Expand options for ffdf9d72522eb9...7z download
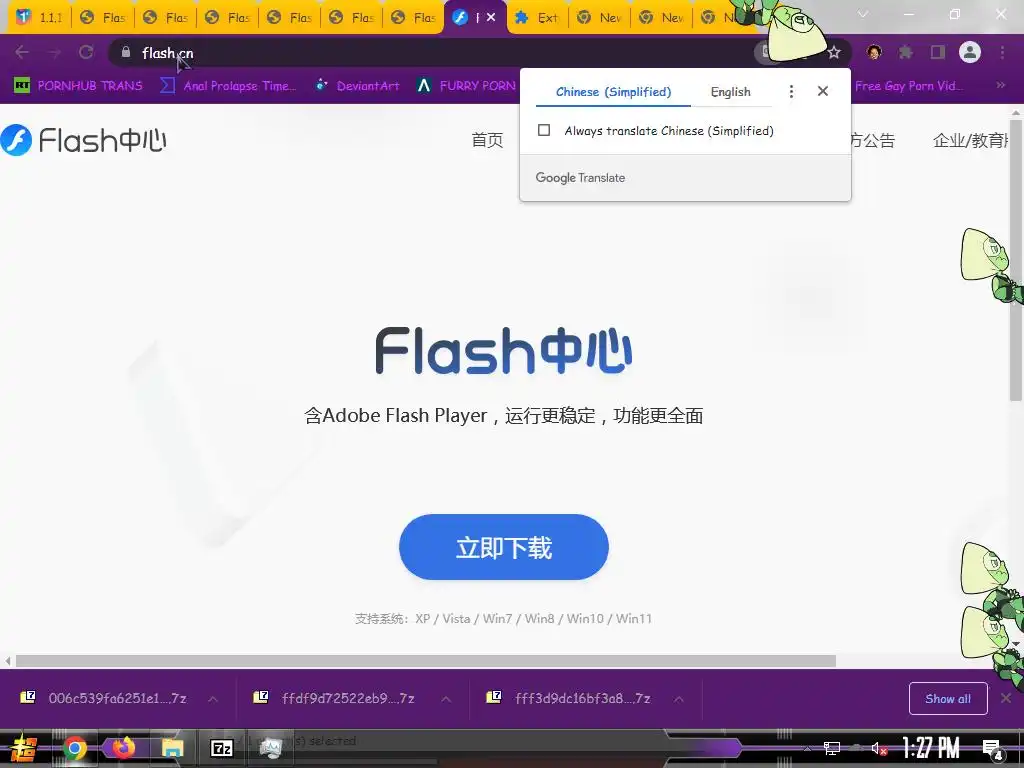Viewport: 1024px width, 768px height. [446, 699]
